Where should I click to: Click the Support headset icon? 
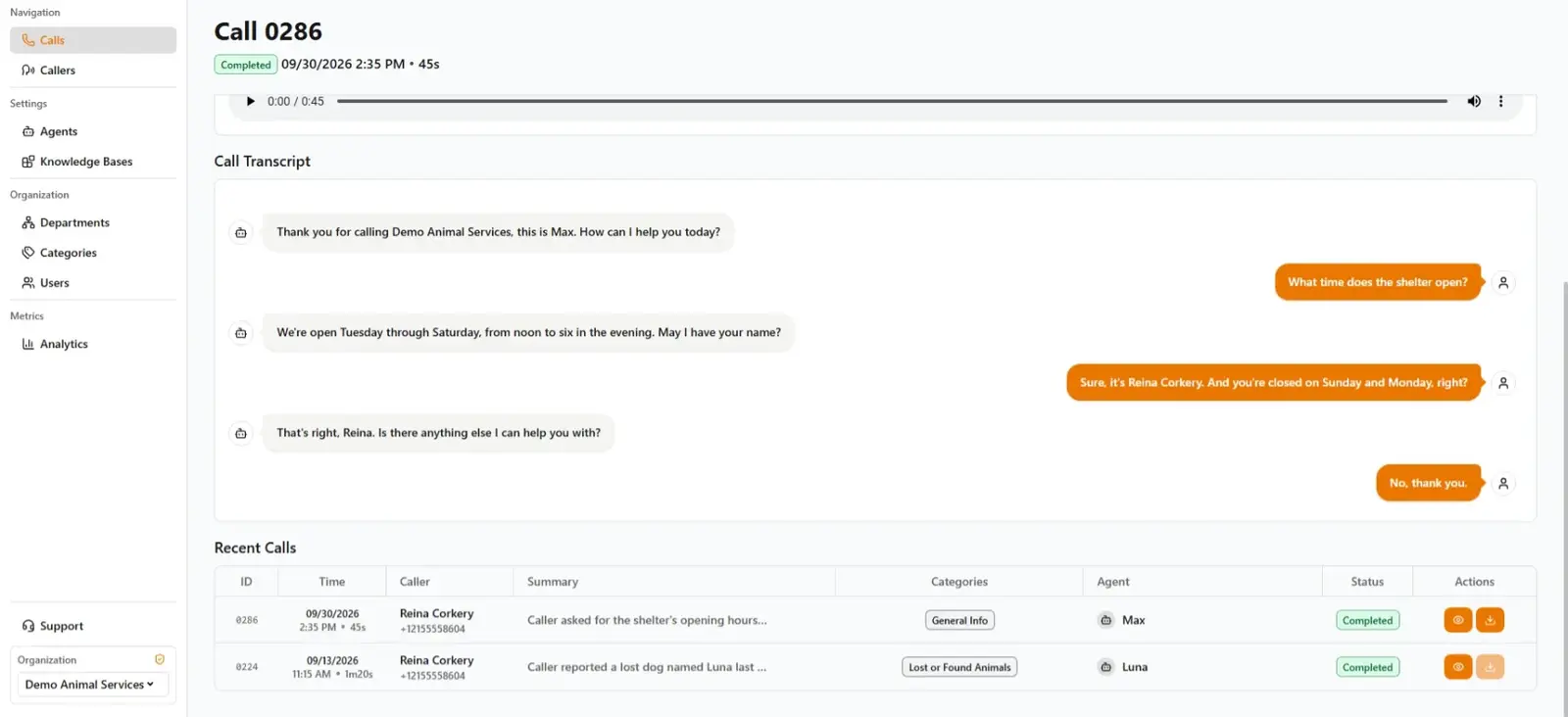coord(28,626)
